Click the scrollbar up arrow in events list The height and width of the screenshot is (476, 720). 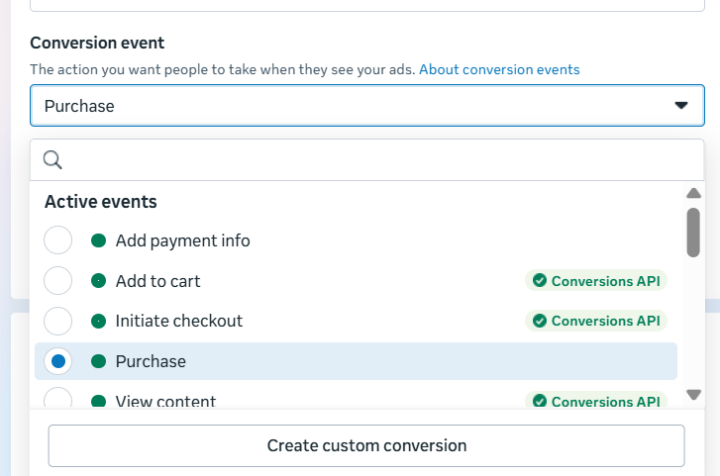point(693,193)
